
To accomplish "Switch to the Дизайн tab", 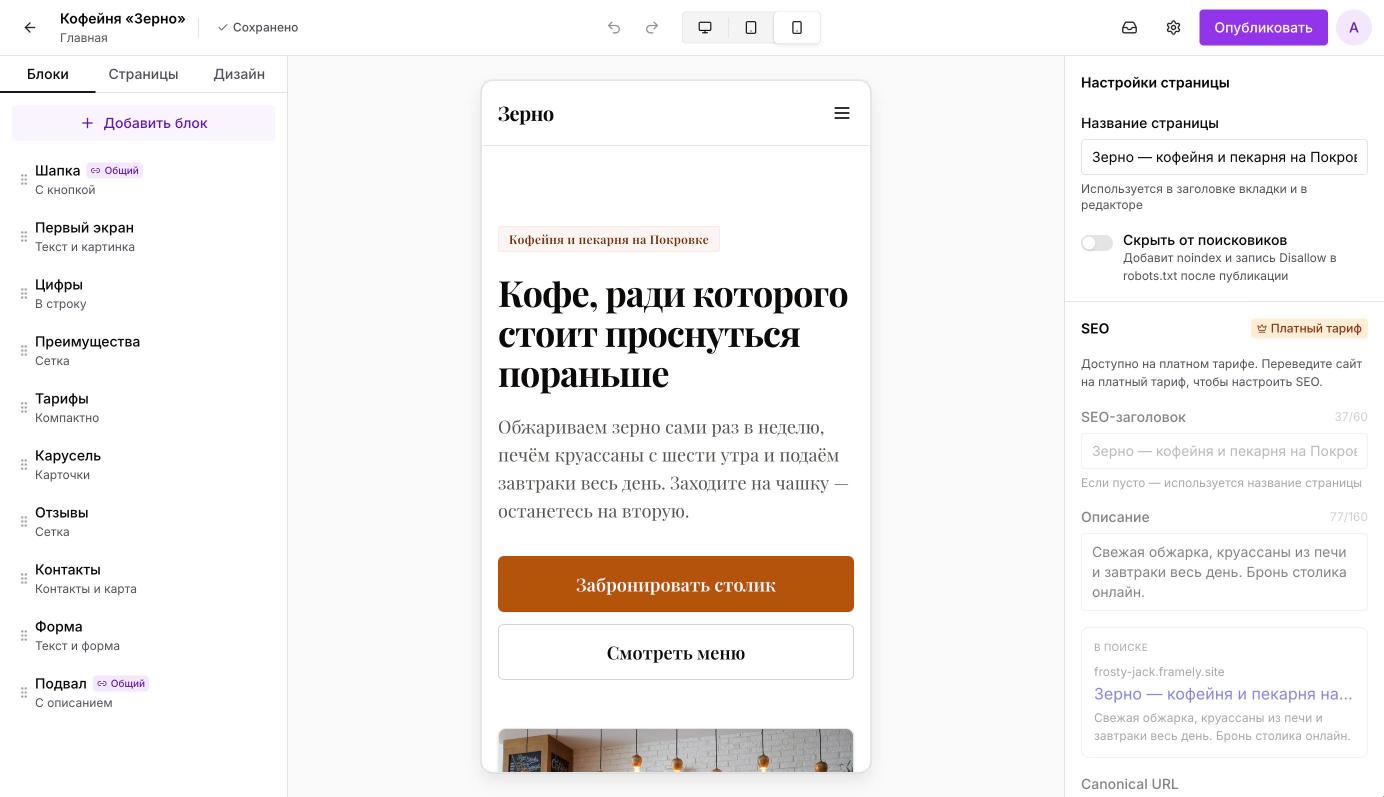I will coord(239,74).
